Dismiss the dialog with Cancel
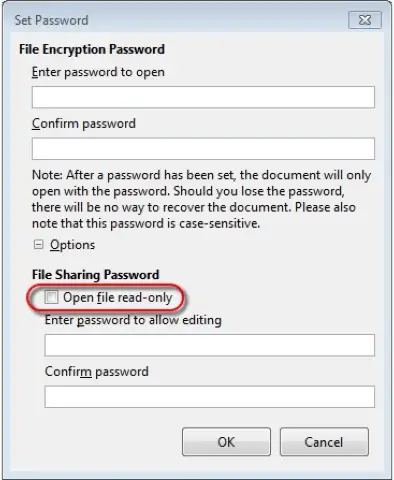The image size is (394, 480). (x=324, y=442)
